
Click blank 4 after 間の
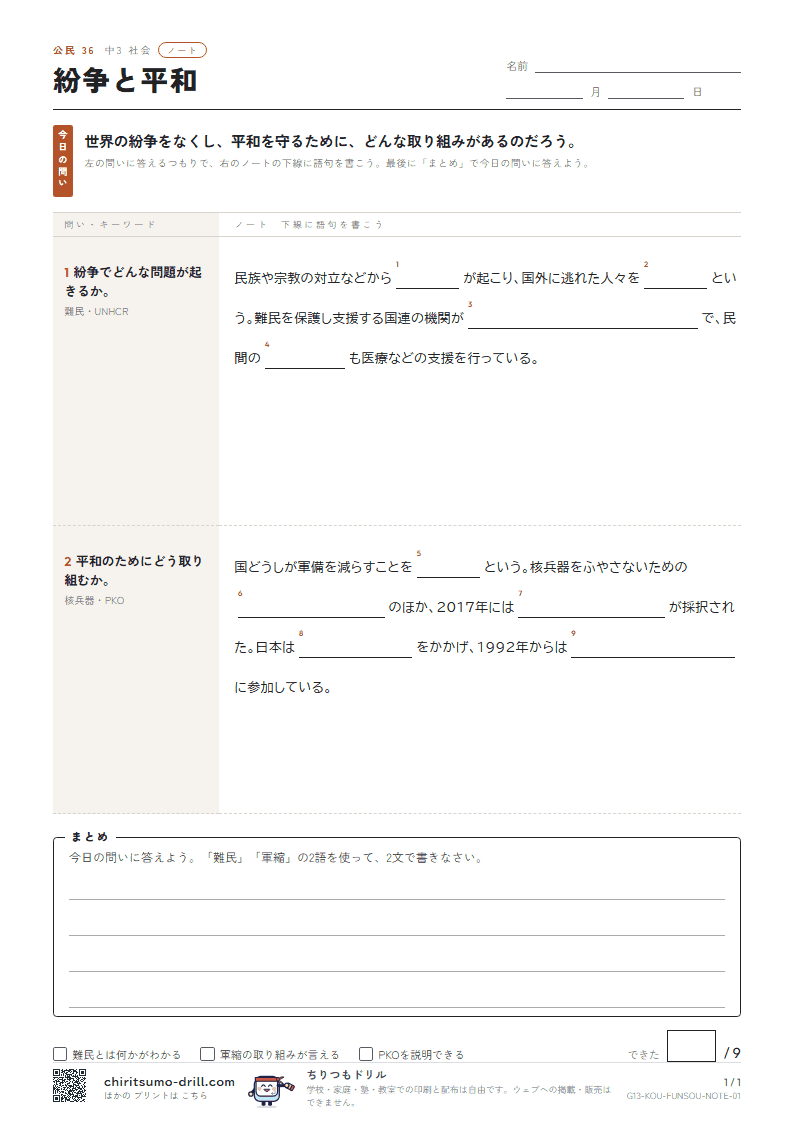pyautogui.click(x=305, y=359)
